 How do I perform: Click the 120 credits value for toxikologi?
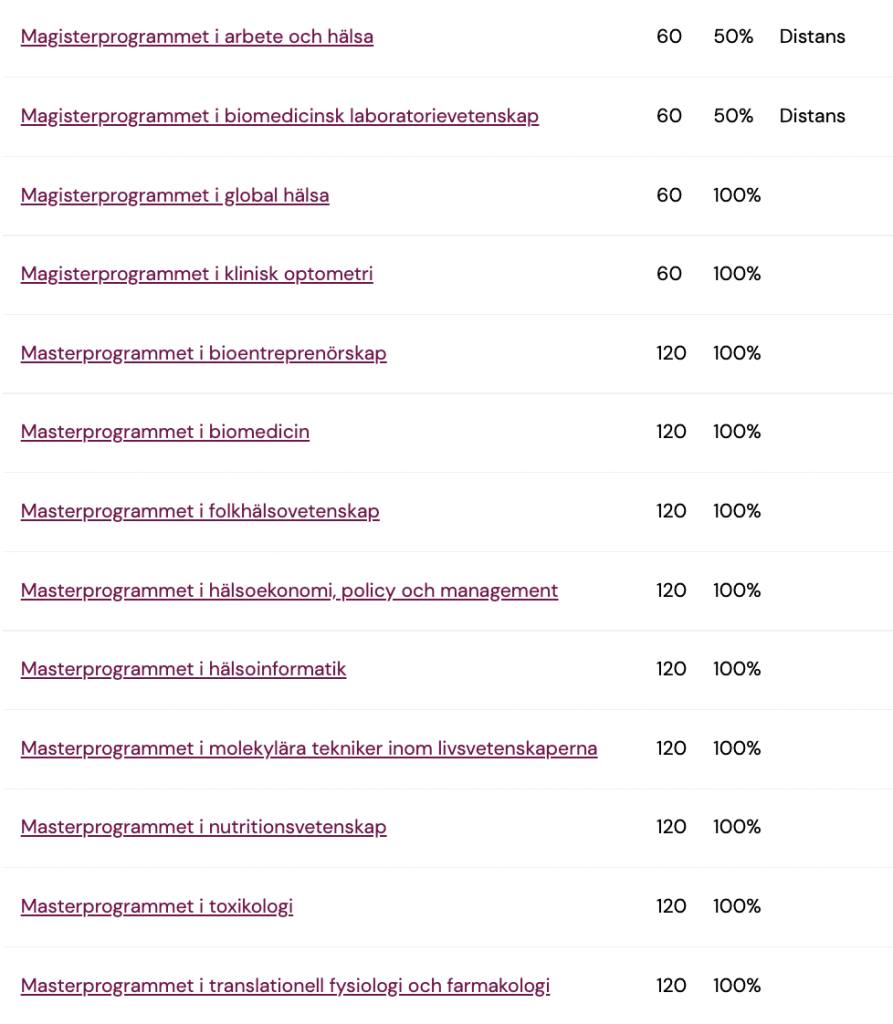pos(671,906)
